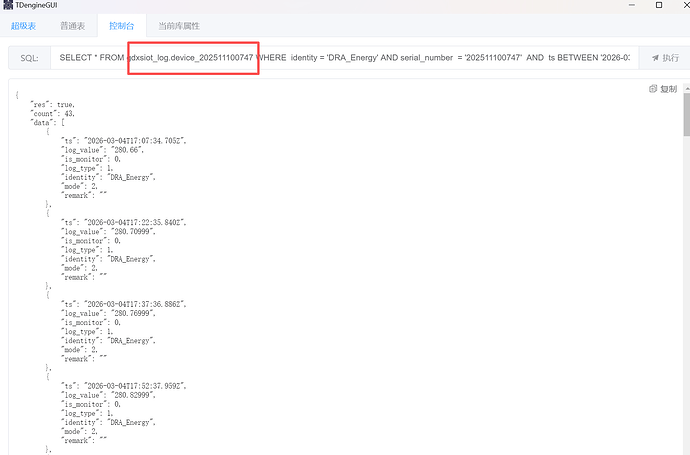This screenshot has width=690, height=455.
Task: Click the "count": 43 line in results
Action: (x=52, y=113)
